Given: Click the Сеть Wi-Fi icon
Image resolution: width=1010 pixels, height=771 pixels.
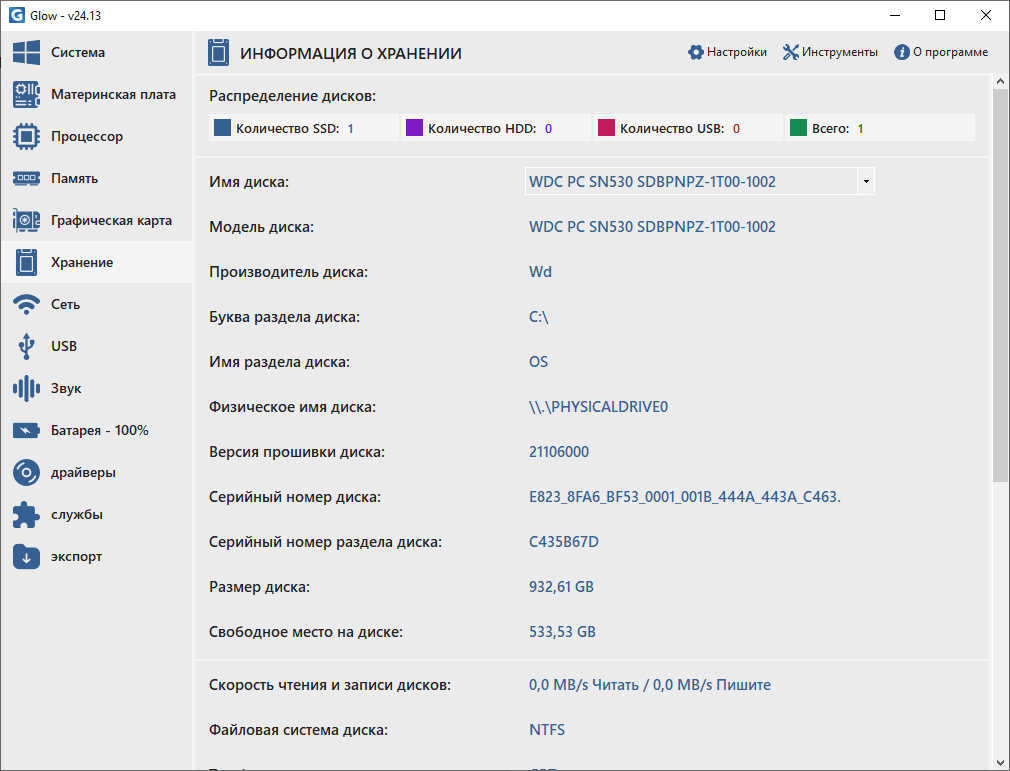Looking at the screenshot, I should click(26, 305).
